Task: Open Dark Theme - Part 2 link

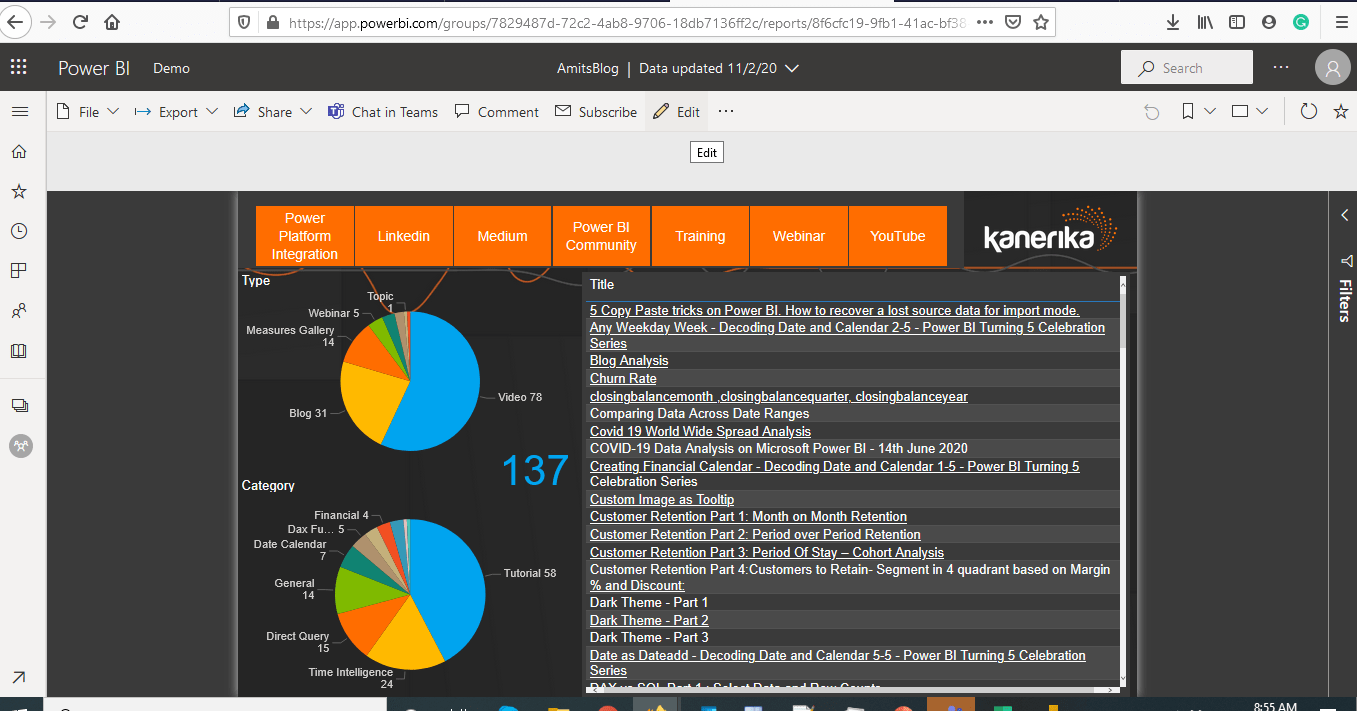Action: pyautogui.click(x=649, y=620)
